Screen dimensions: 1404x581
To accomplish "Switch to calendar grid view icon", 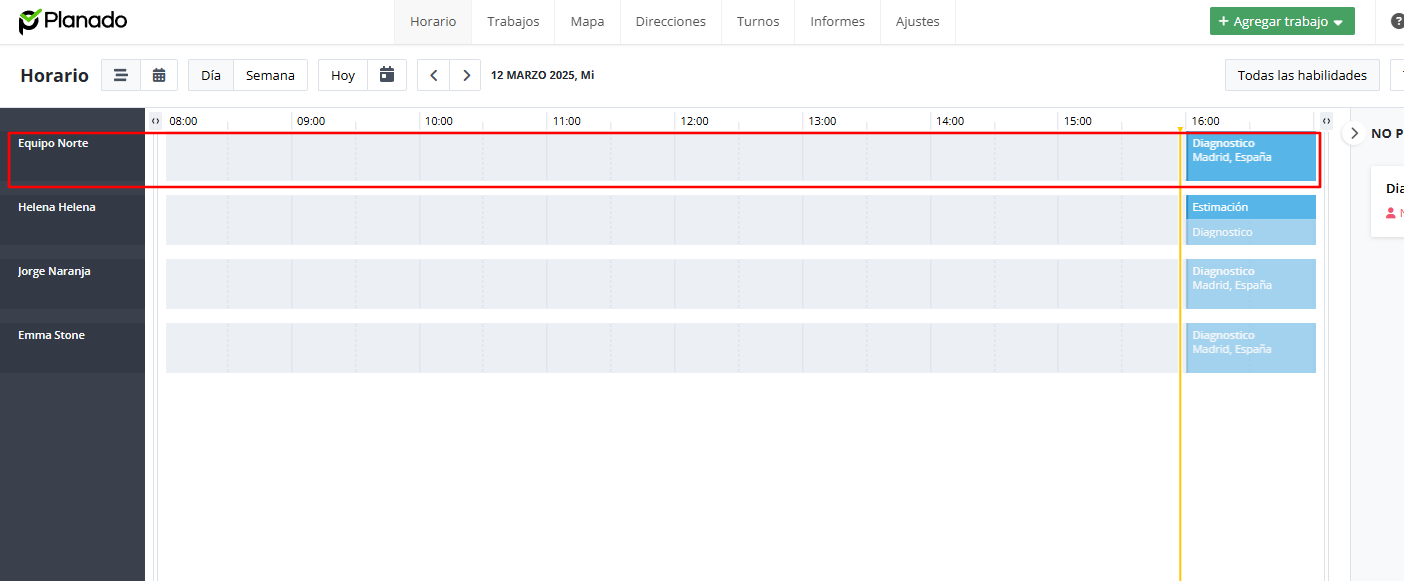I will [159, 75].
